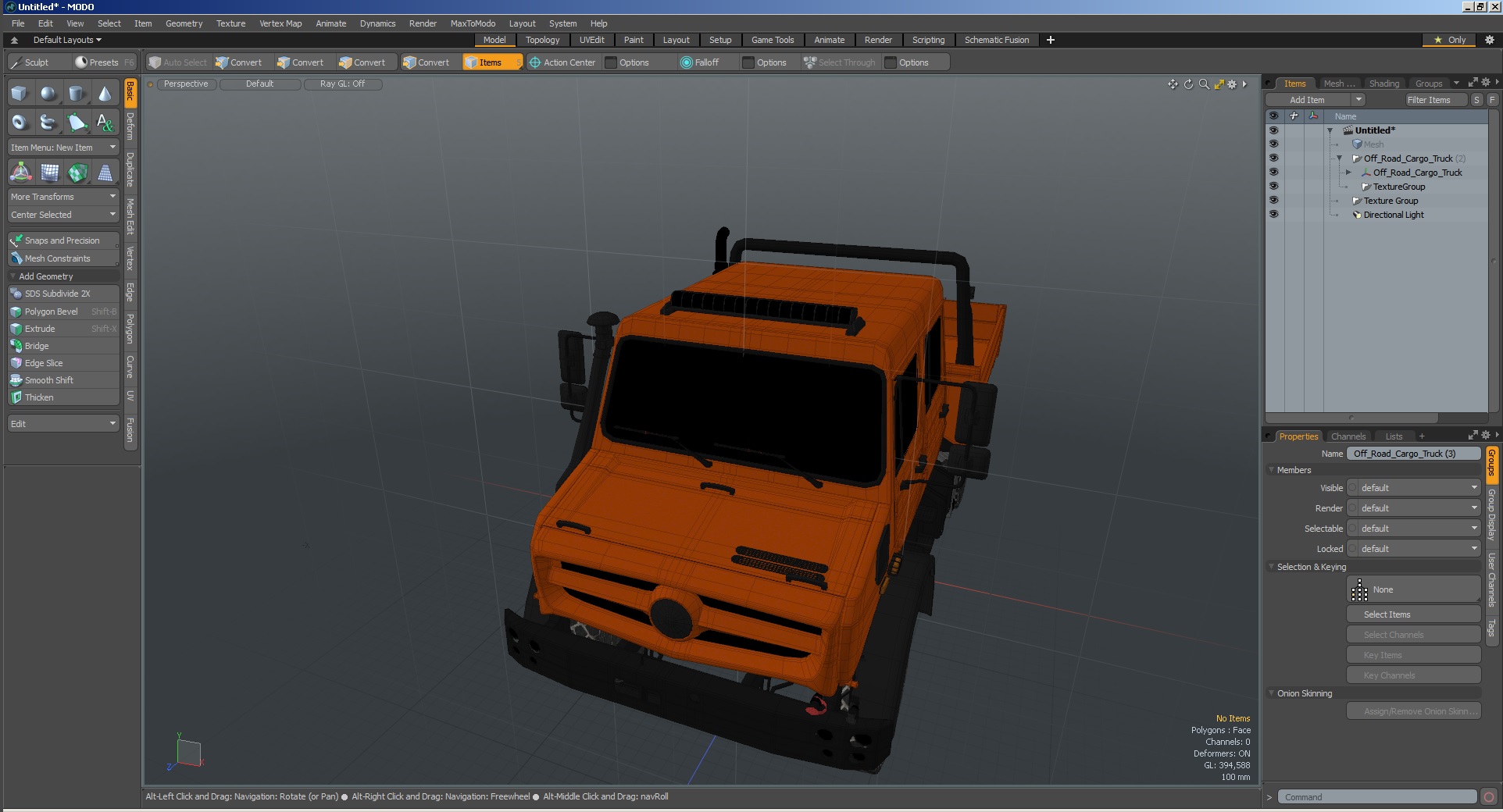Select the Cylinder primitive tool
1503x812 pixels.
pyautogui.click(x=77, y=94)
